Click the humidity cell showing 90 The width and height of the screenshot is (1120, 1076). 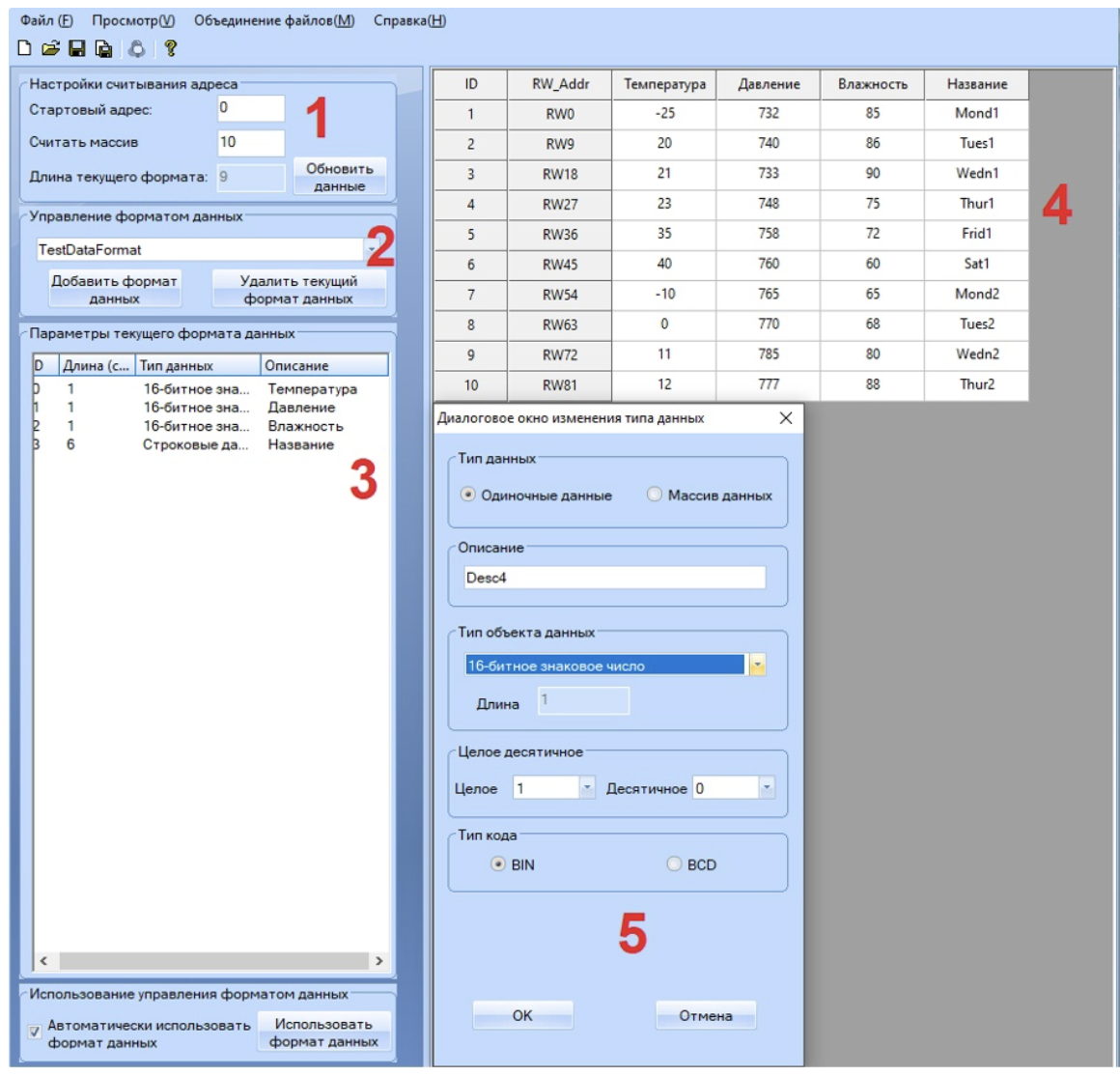coord(873,174)
